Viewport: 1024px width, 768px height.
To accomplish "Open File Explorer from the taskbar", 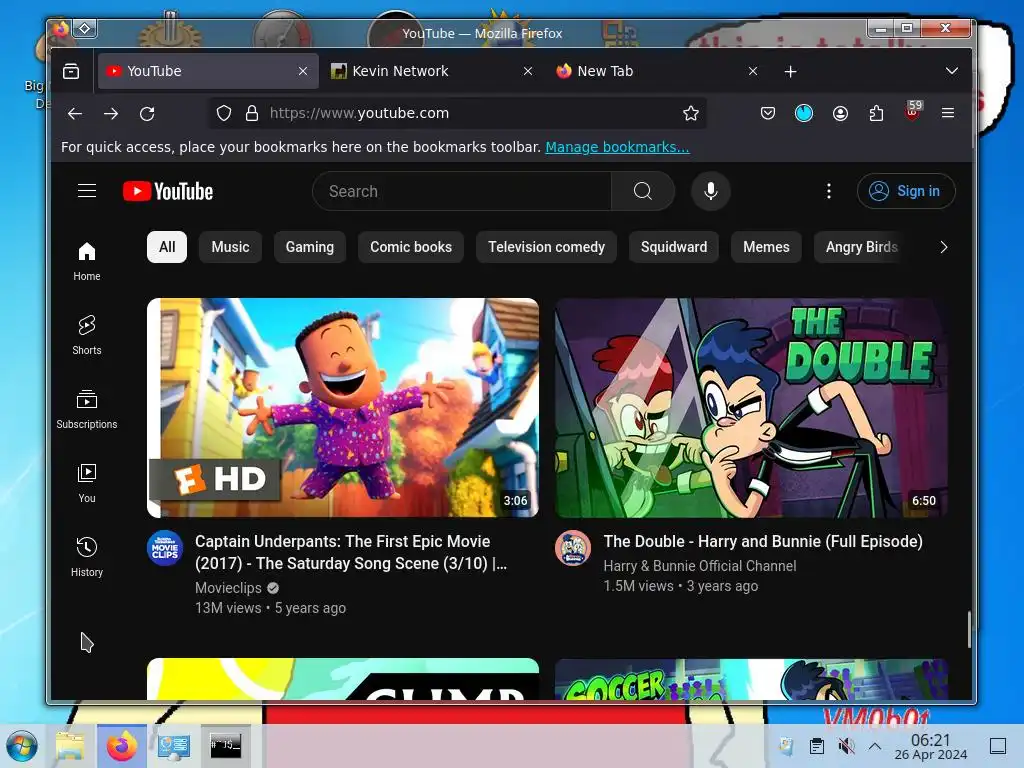I will [x=70, y=746].
